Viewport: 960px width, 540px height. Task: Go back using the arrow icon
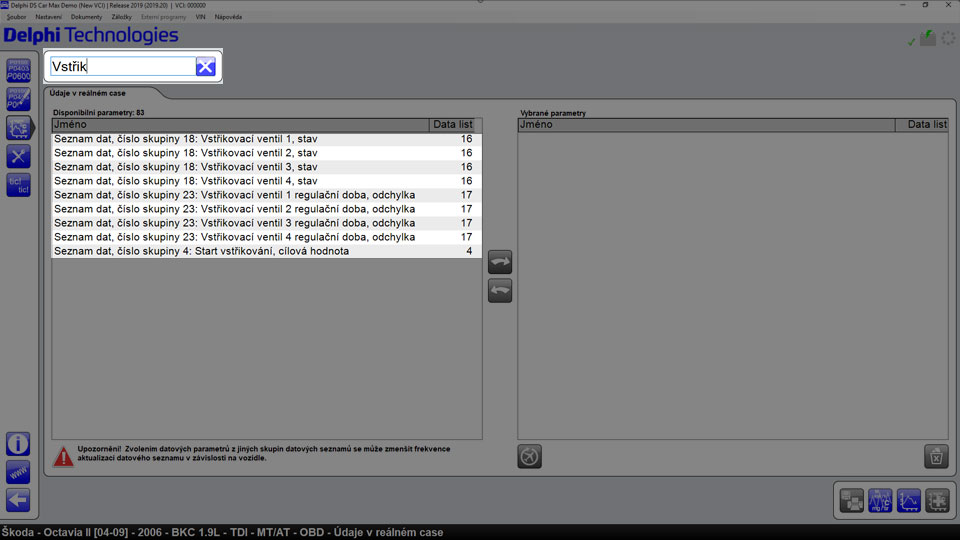[x=18, y=500]
